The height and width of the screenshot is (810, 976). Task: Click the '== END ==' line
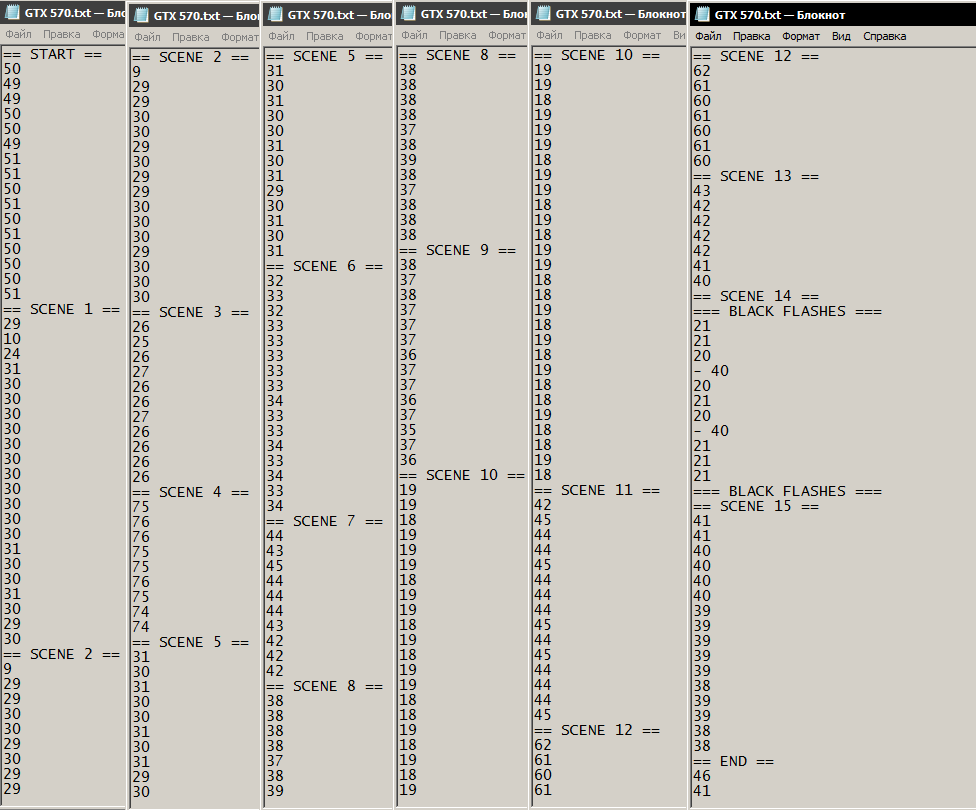pos(734,761)
